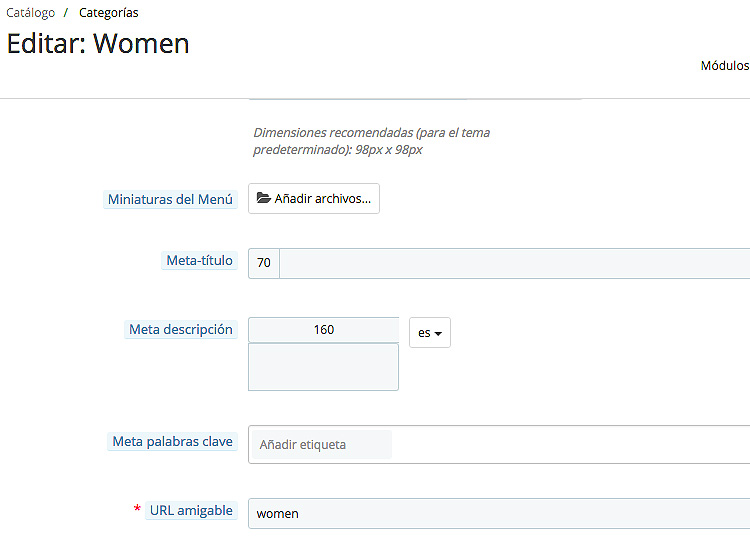Click the recommended dimensions help text
The image size is (750, 538).
(372, 141)
